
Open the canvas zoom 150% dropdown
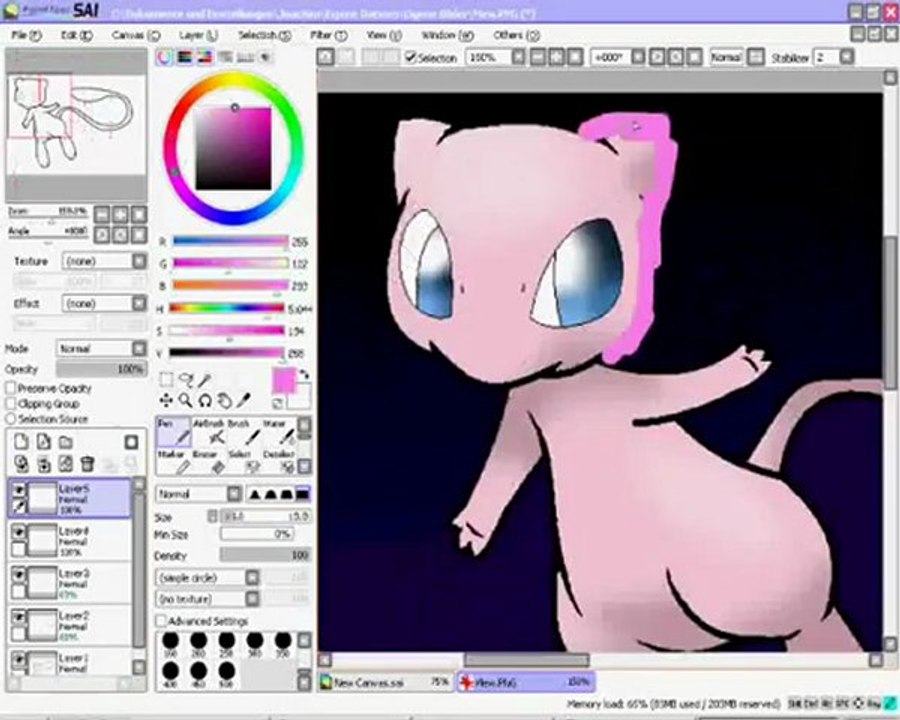point(518,57)
